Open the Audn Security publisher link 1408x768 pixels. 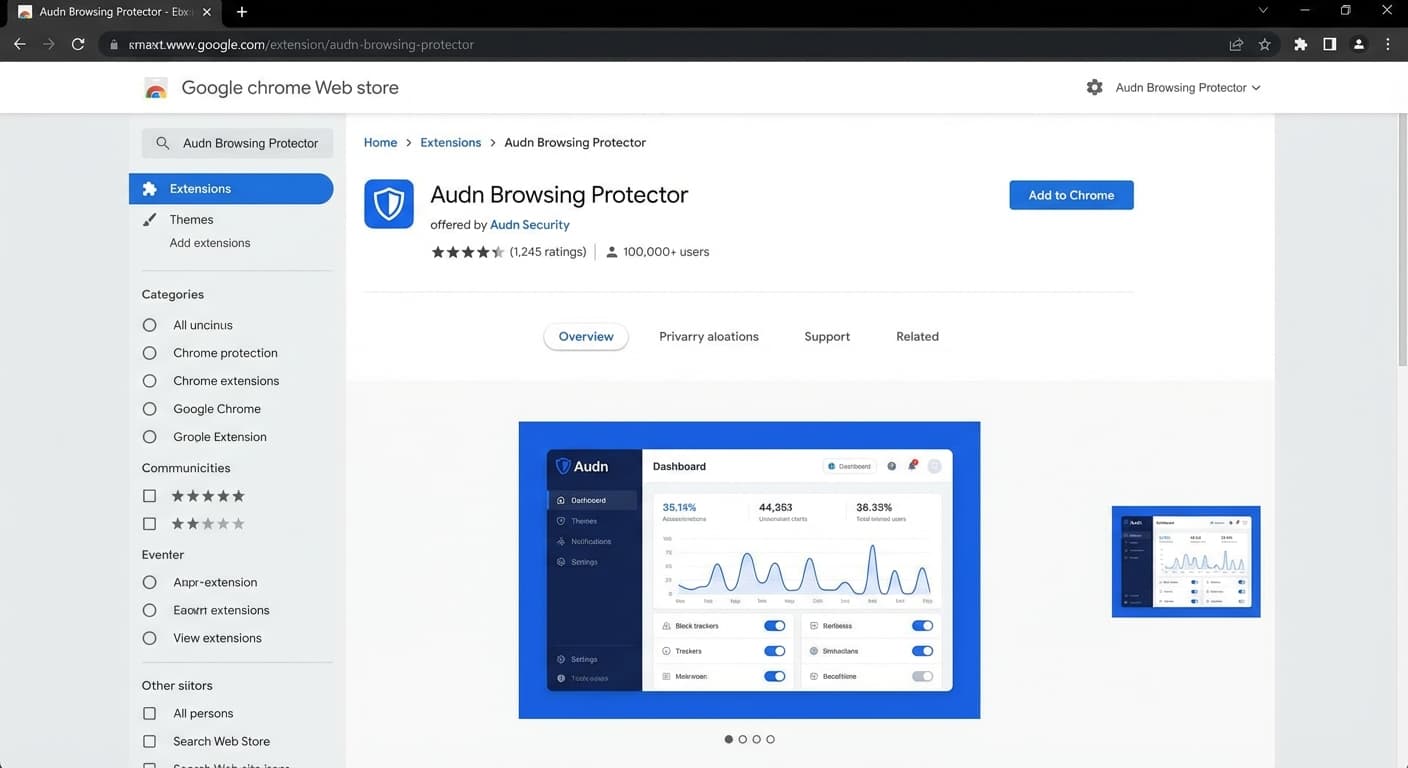coord(529,224)
